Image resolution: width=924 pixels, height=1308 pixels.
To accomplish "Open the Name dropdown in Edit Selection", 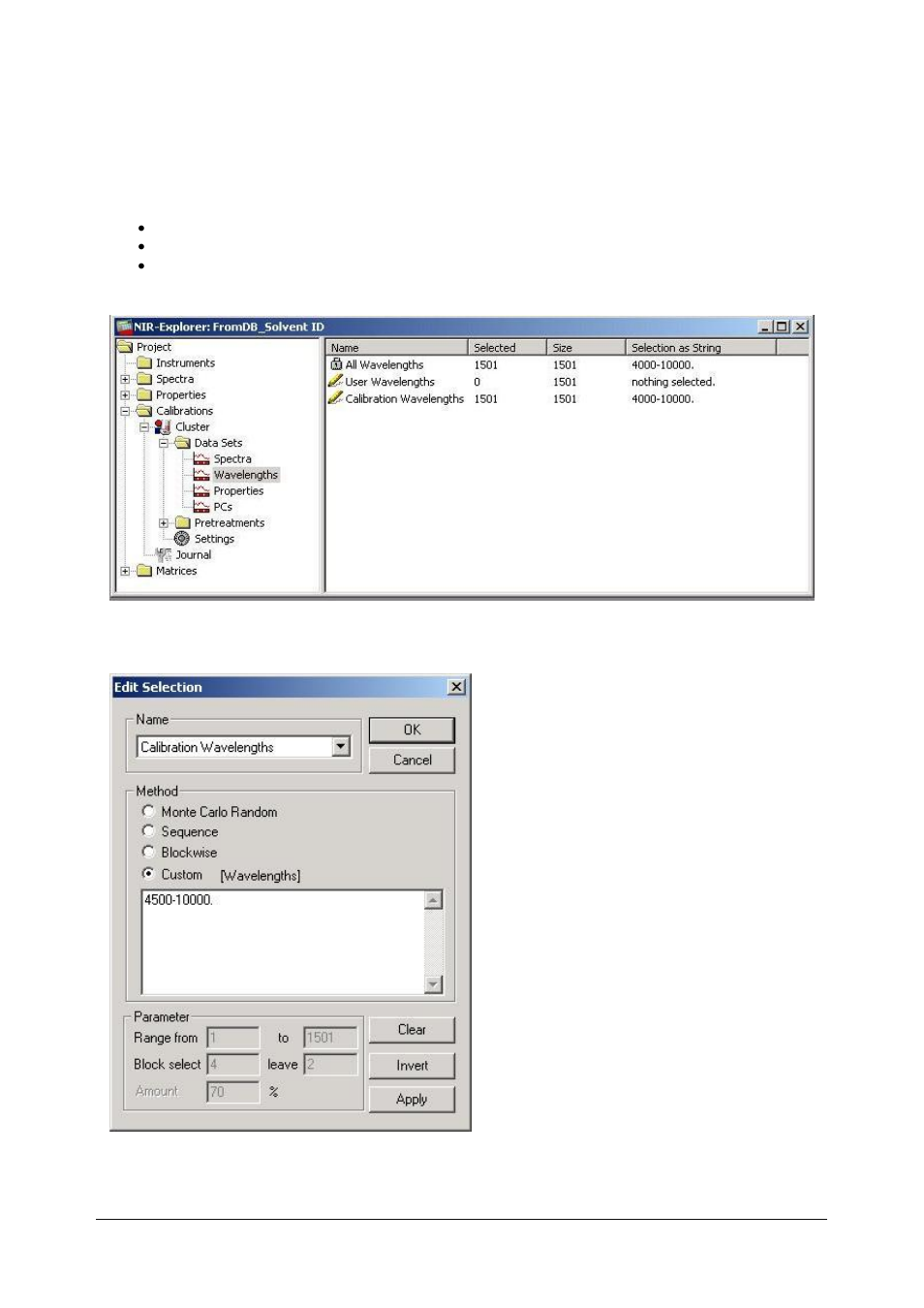I will (341, 747).
